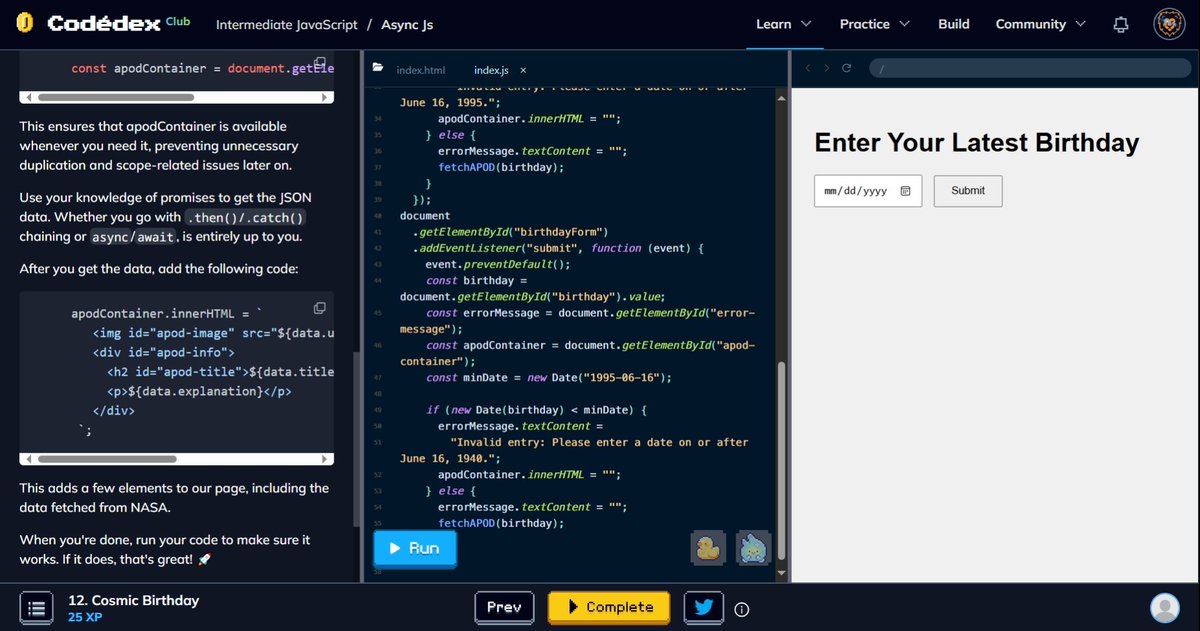Go to the previous lesson with Prev
Viewport: 1200px width, 631px height.
click(503, 607)
